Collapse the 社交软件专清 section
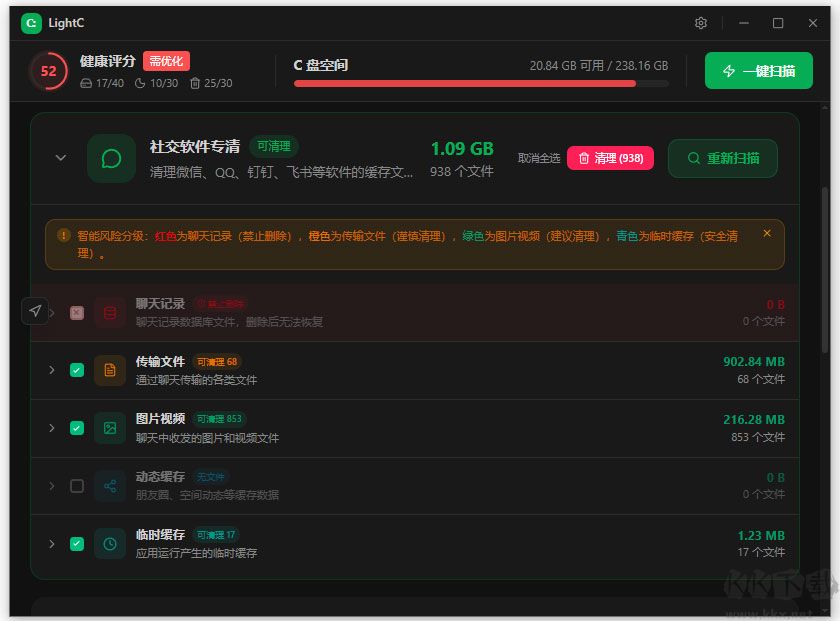Screen dimensions: 840x621 (x=61, y=158)
